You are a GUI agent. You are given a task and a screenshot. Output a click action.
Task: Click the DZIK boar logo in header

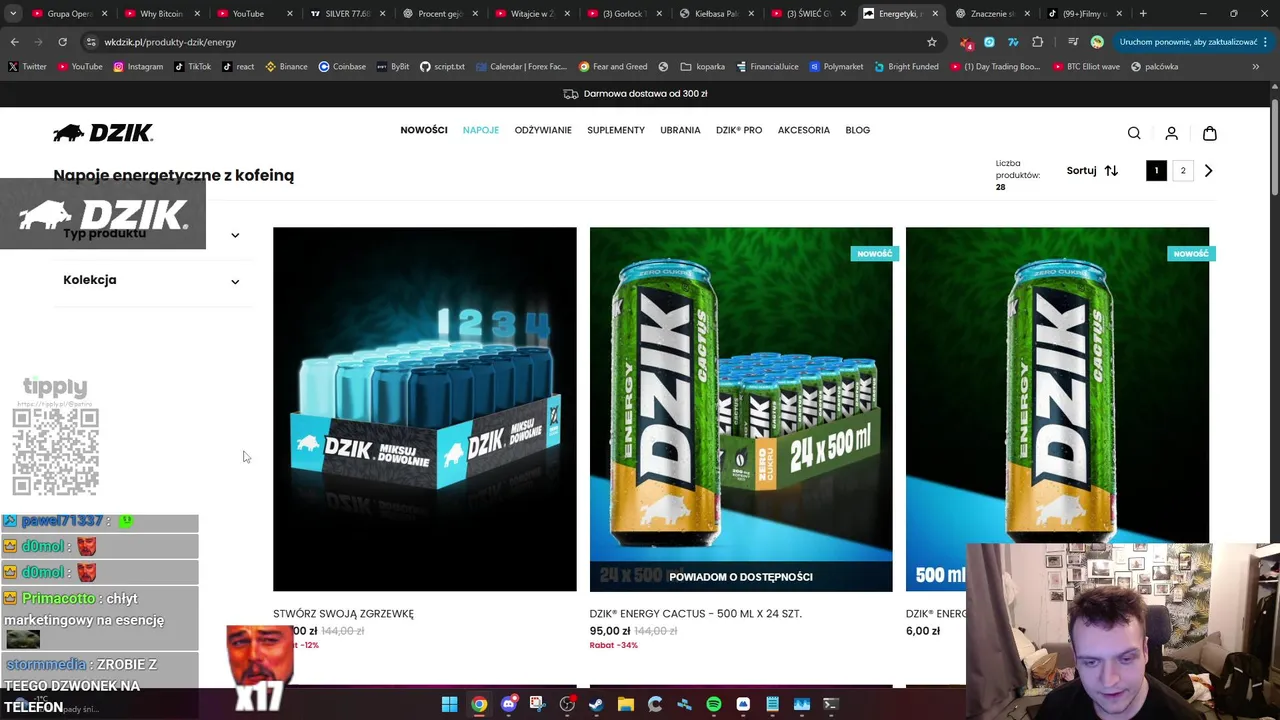pos(103,132)
